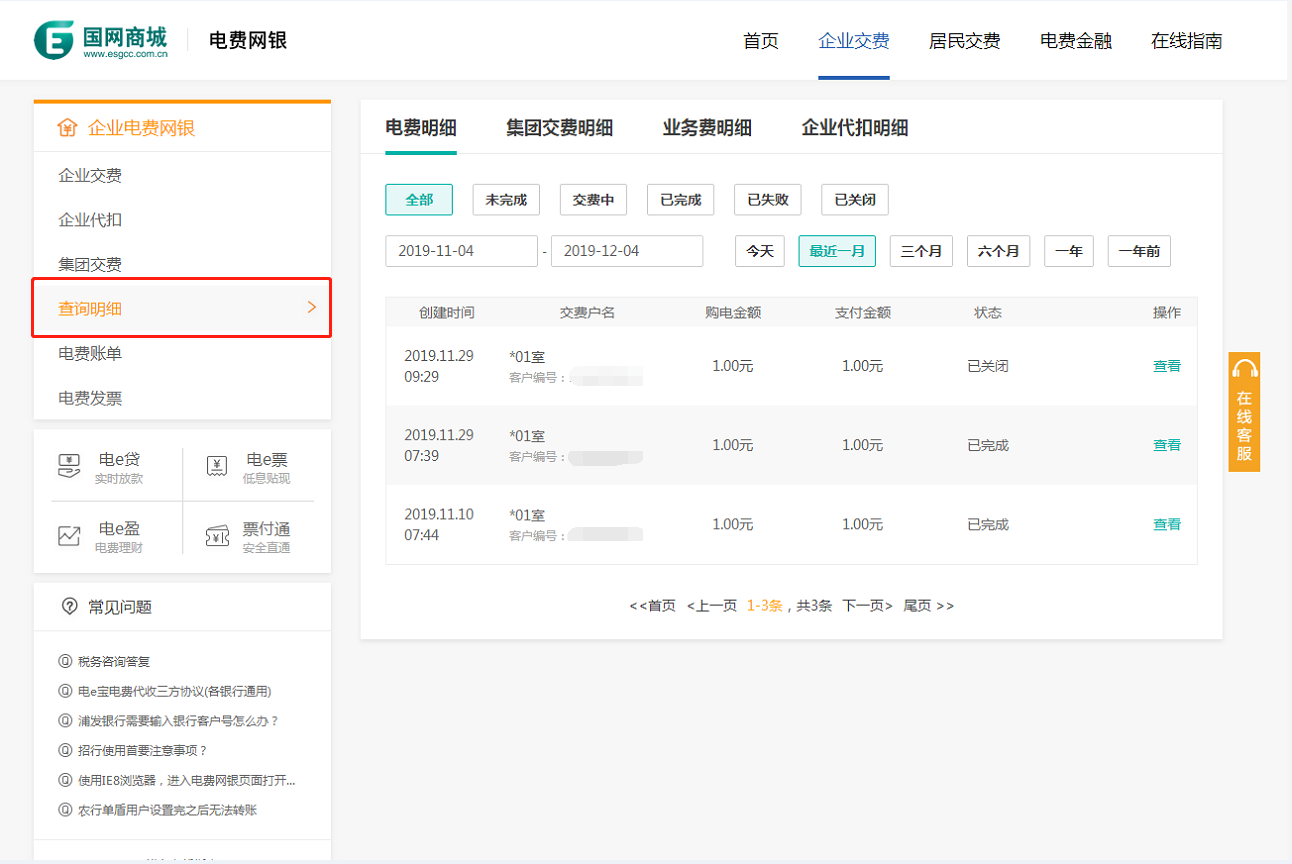Viewport: 1292px width, 864px height.
Task: Open FAQ 农行单盾用户设置完之后无法转账
Action: tap(167, 810)
